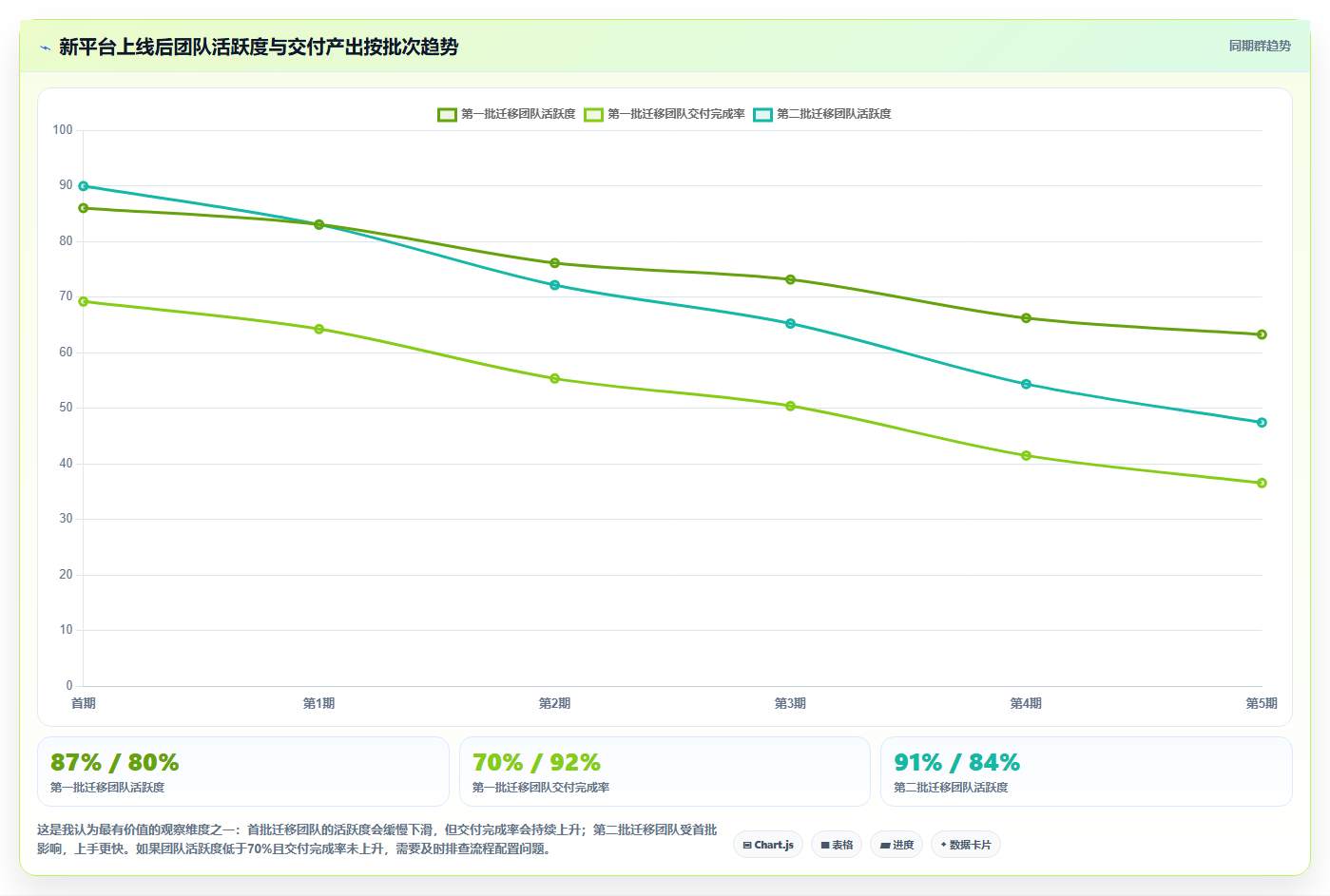Select the dark green data point at 第5期
This screenshot has height=896, width=1330.
click(x=1263, y=334)
